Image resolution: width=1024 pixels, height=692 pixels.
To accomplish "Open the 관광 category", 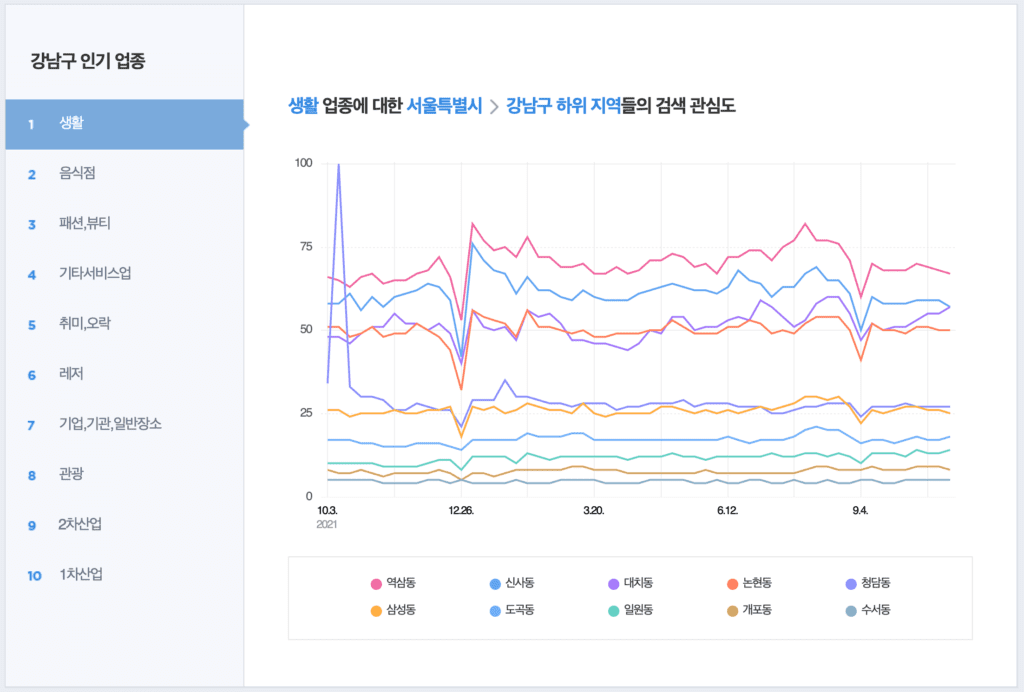I will [x=124, y=475].
